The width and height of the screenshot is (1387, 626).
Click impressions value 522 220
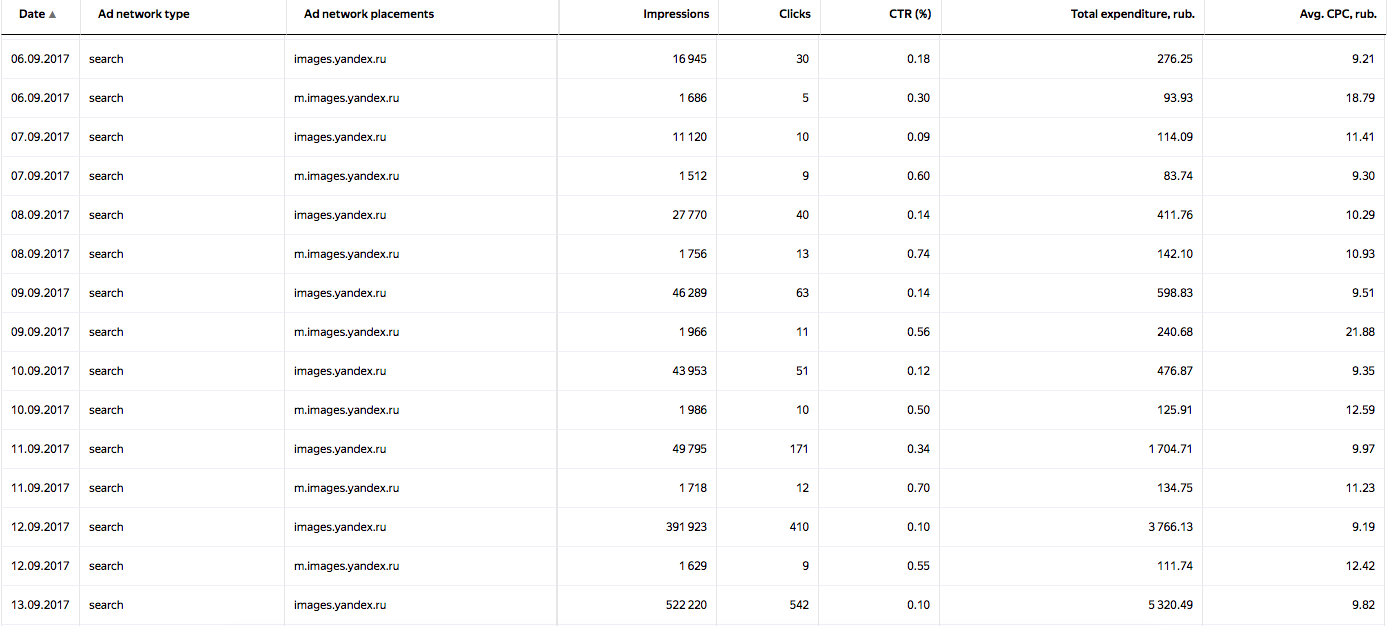tap(682, 605)
